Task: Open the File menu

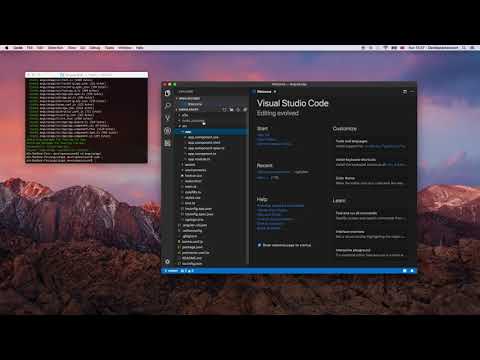Action: 30,48
